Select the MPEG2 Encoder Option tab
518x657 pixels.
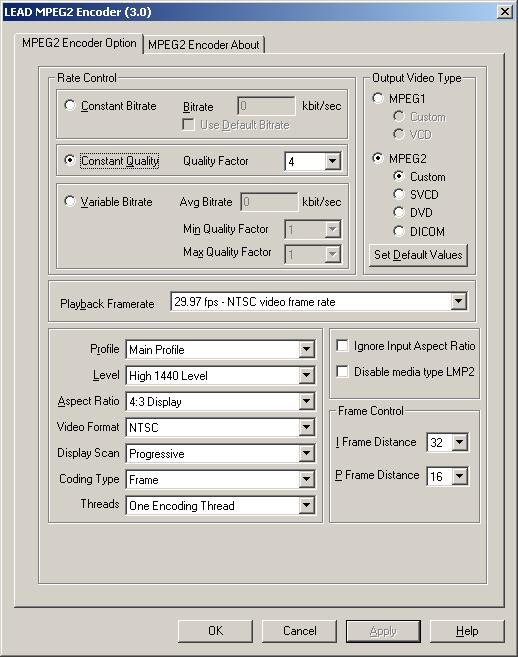tap(79, 43)
